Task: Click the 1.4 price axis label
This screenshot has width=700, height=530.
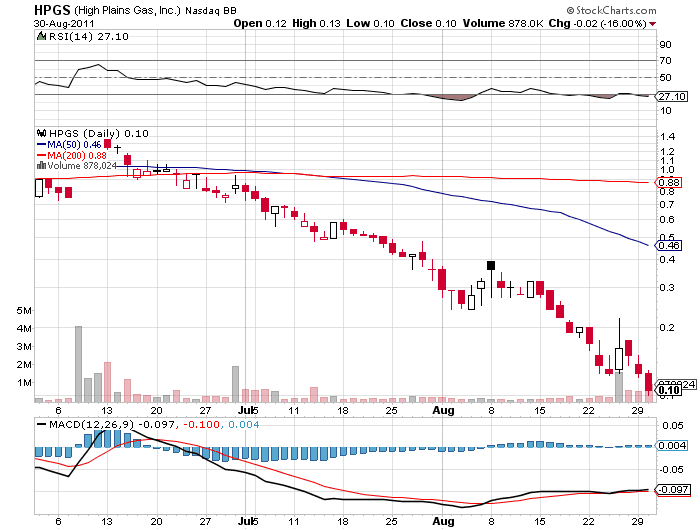Action: point(667,137)
